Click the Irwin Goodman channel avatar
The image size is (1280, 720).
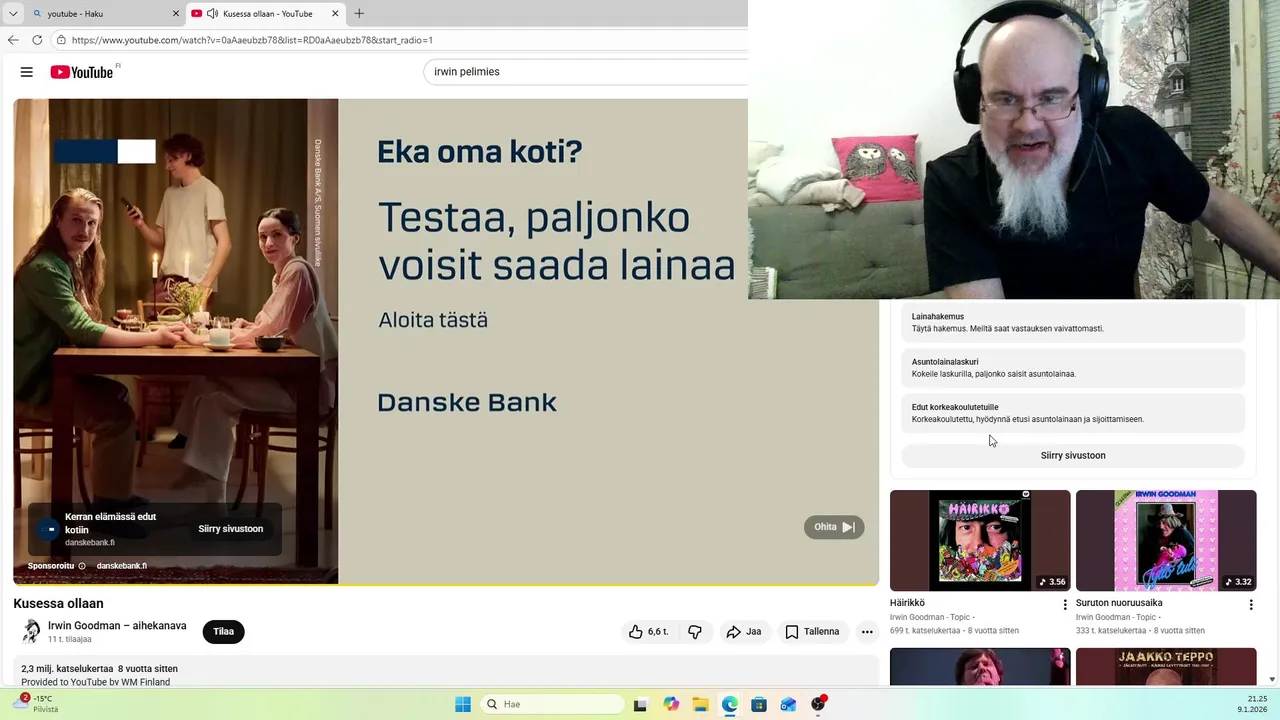click(x=31, y=631)
